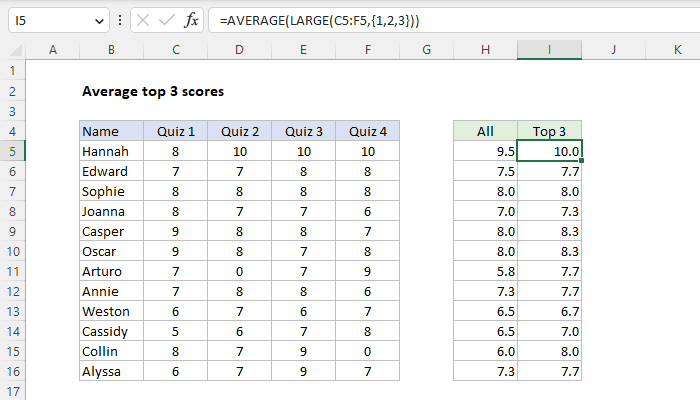Open the Name Box dropdown arrow
The width and height of the screenshot is (700, 400).
tap(99, 21)
